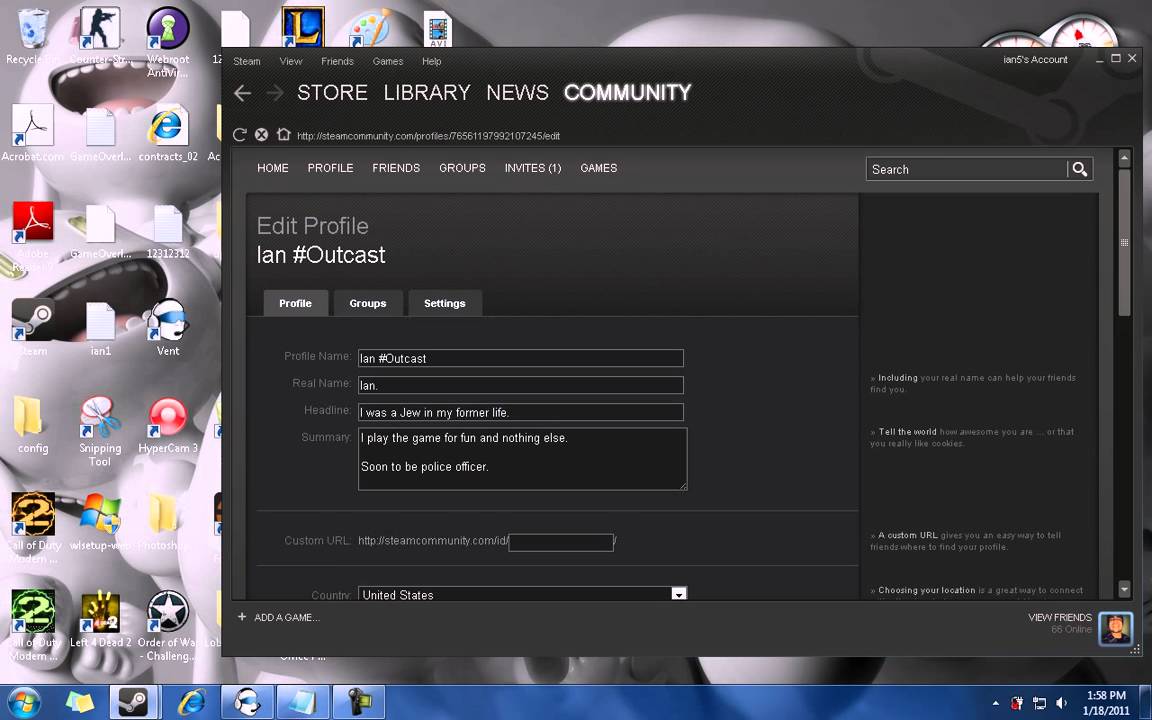Select the 12312312 file on desktop

pyautogui.click(x=168, y=229)
